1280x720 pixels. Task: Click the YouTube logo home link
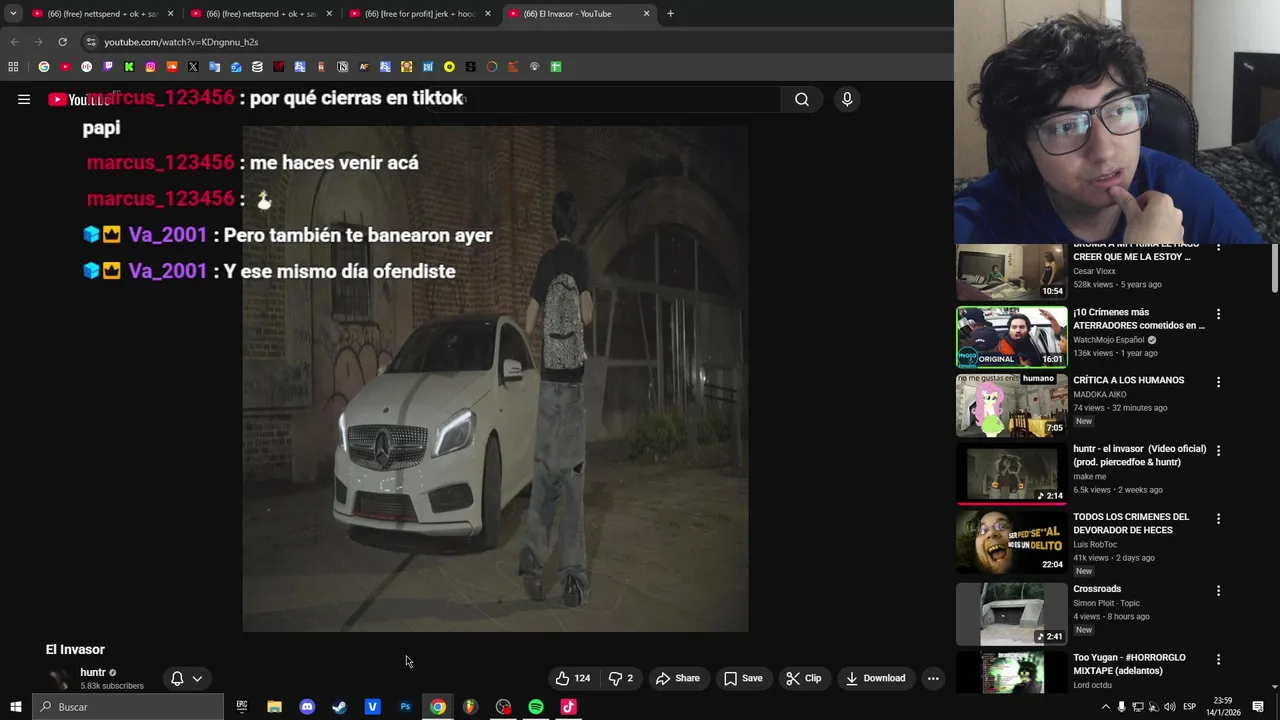pyautogui.click(x=79, y=99)
